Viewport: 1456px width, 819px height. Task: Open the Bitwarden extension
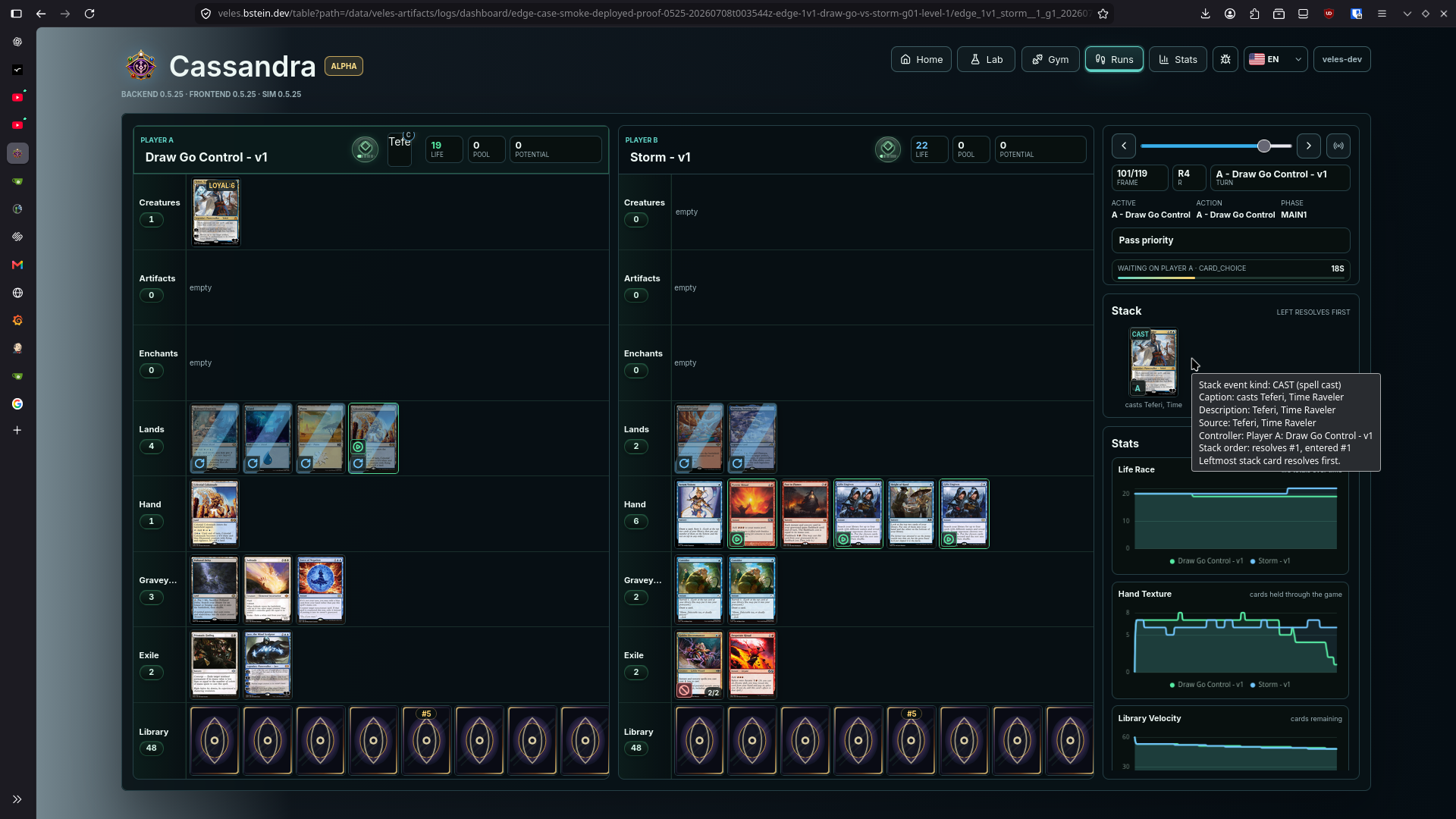pyautogui.click(x=1357, y=14)
